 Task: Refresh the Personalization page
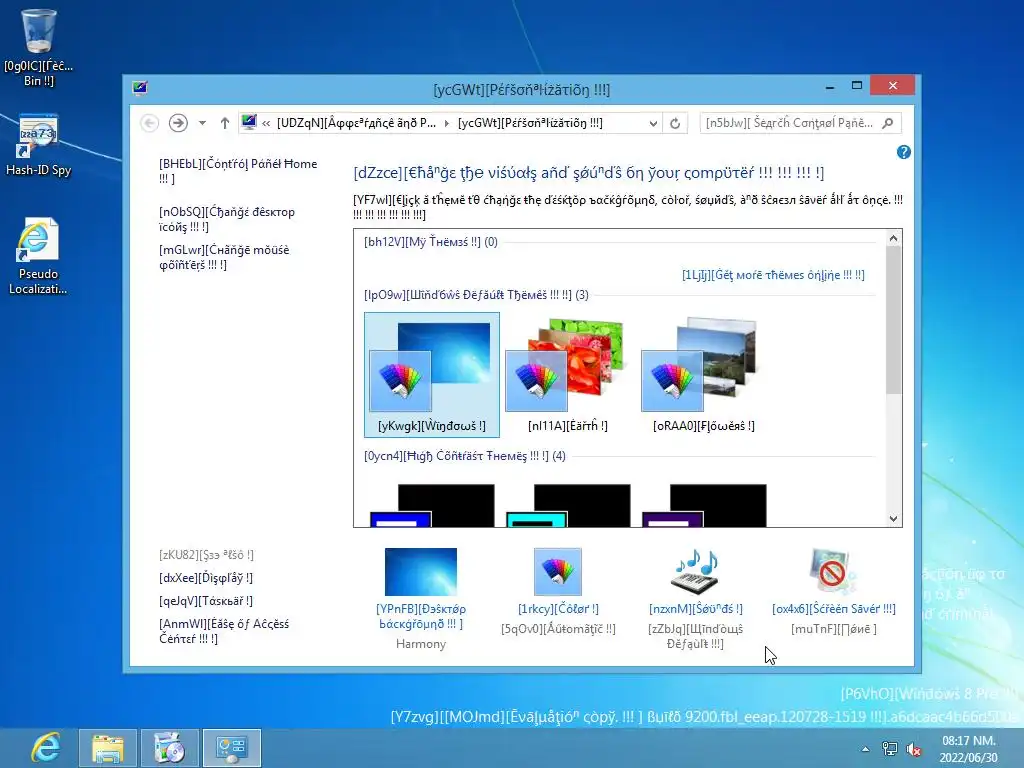(x=675, y=123)
